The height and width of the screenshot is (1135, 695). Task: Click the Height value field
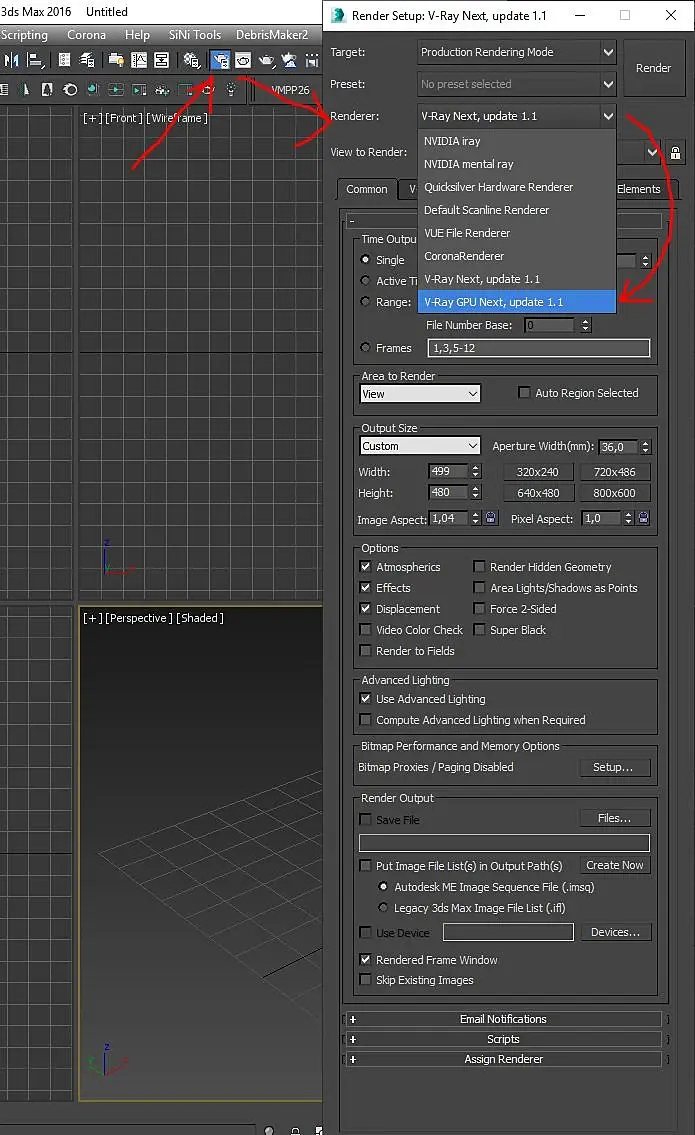coord(448,492)
